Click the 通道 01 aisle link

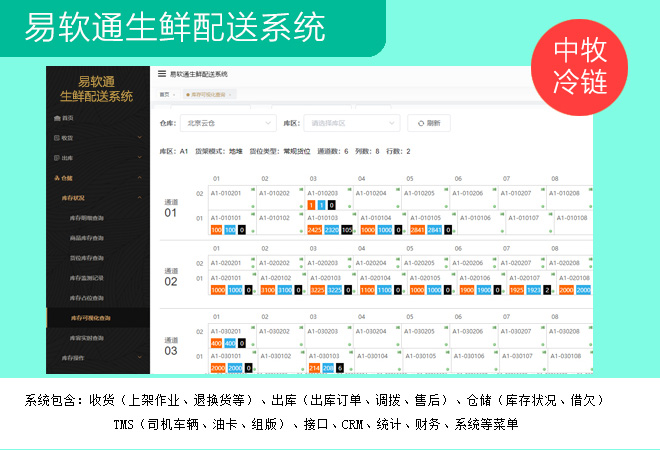171,209
